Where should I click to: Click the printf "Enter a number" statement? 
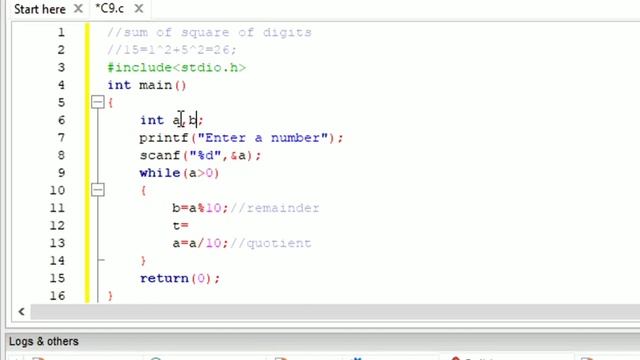point(241,138)
